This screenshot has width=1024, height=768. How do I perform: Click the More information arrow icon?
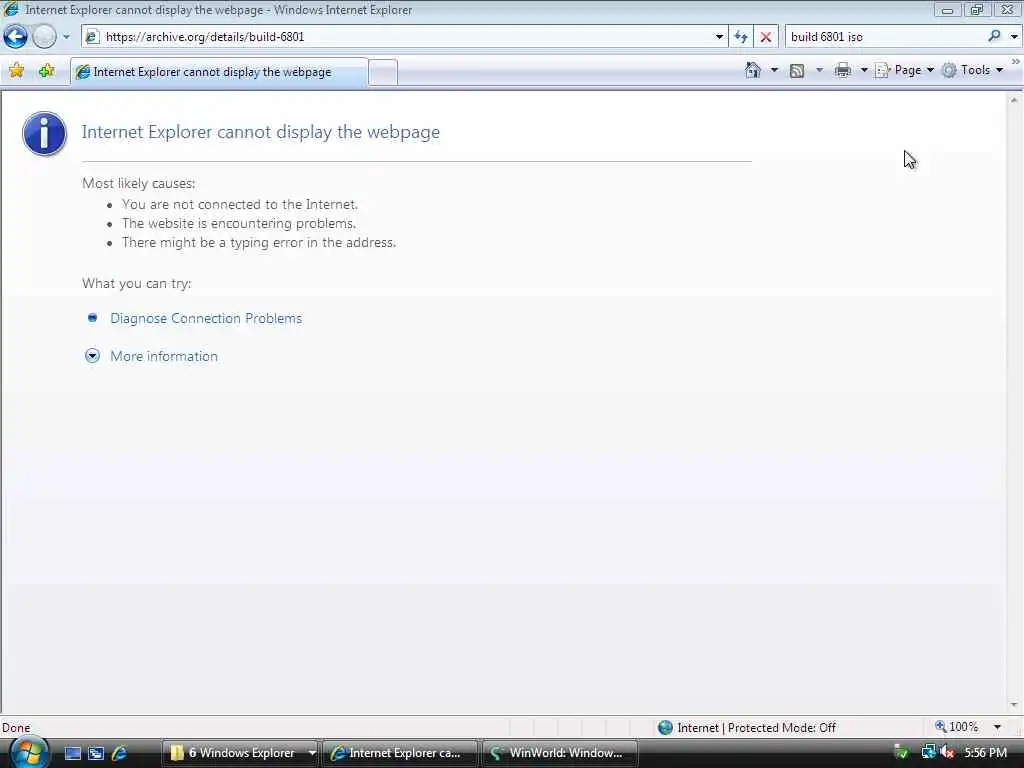click(93, 356)
